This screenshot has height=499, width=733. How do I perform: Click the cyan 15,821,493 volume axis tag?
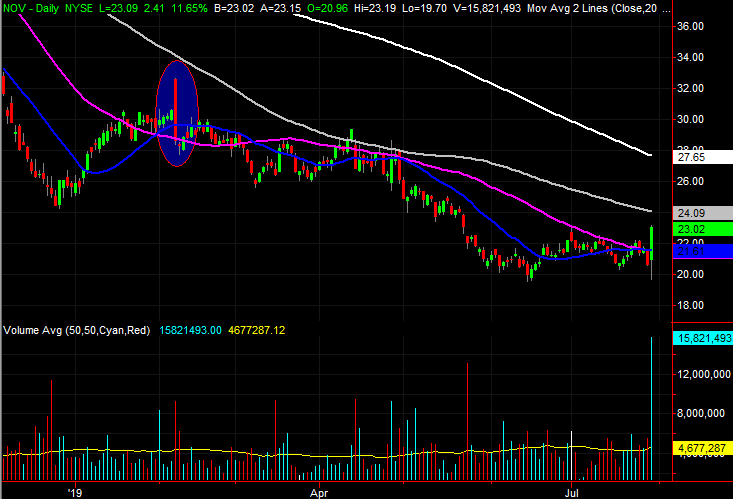pyautogui.click(x=703, y=338)
